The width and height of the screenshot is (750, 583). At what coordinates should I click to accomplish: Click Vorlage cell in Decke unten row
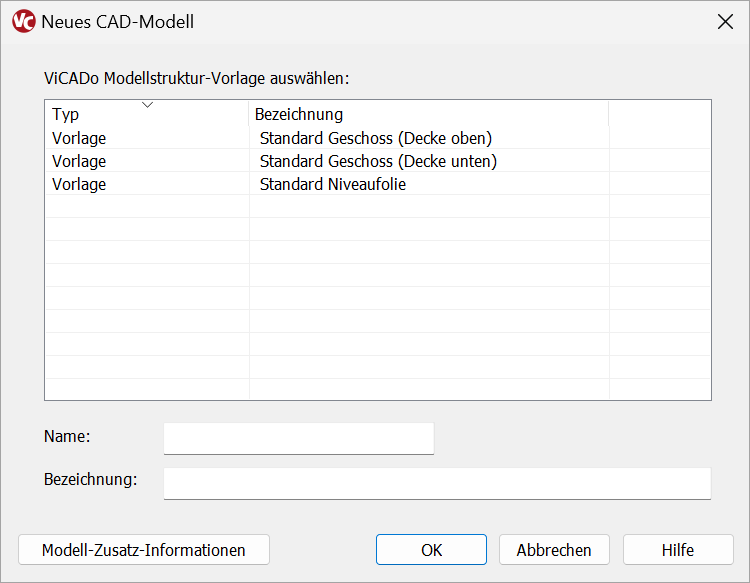[x=79, y=161]
